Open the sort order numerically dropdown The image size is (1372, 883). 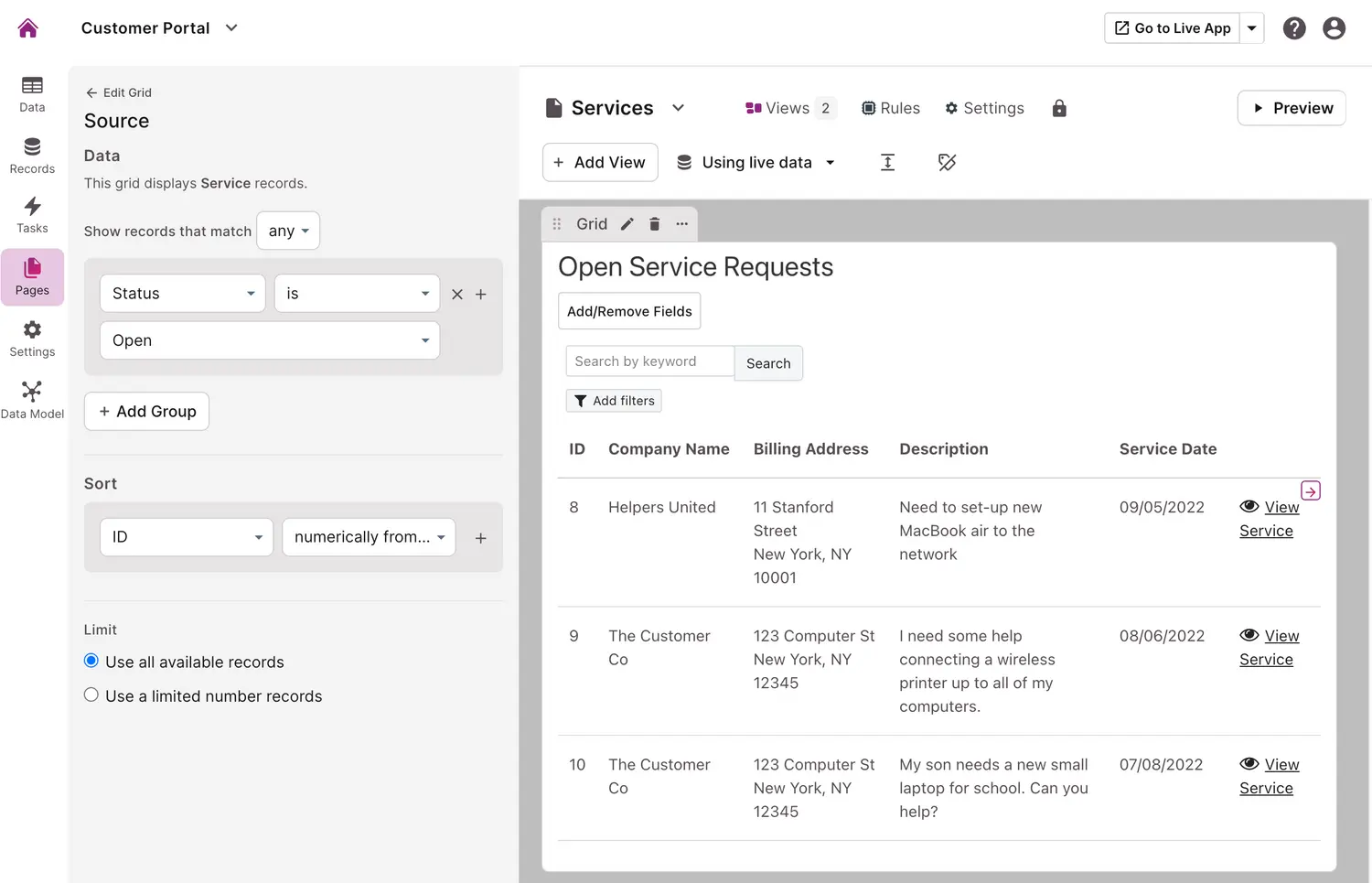[x=369, y=537]
